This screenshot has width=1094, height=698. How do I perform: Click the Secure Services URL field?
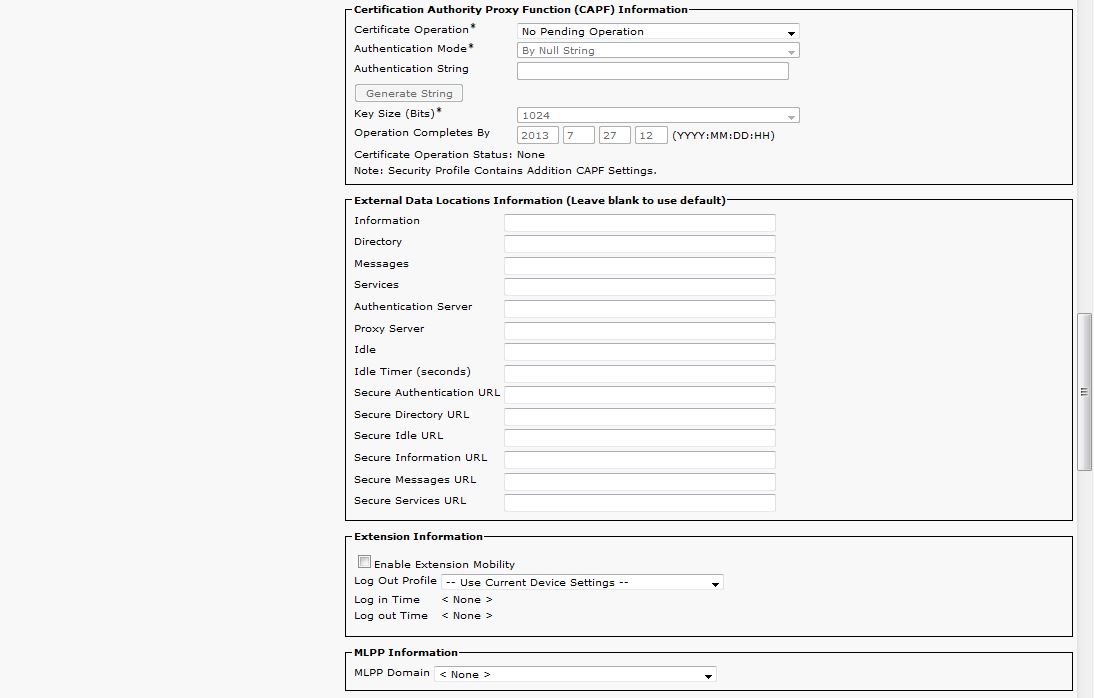click(639, 503)
